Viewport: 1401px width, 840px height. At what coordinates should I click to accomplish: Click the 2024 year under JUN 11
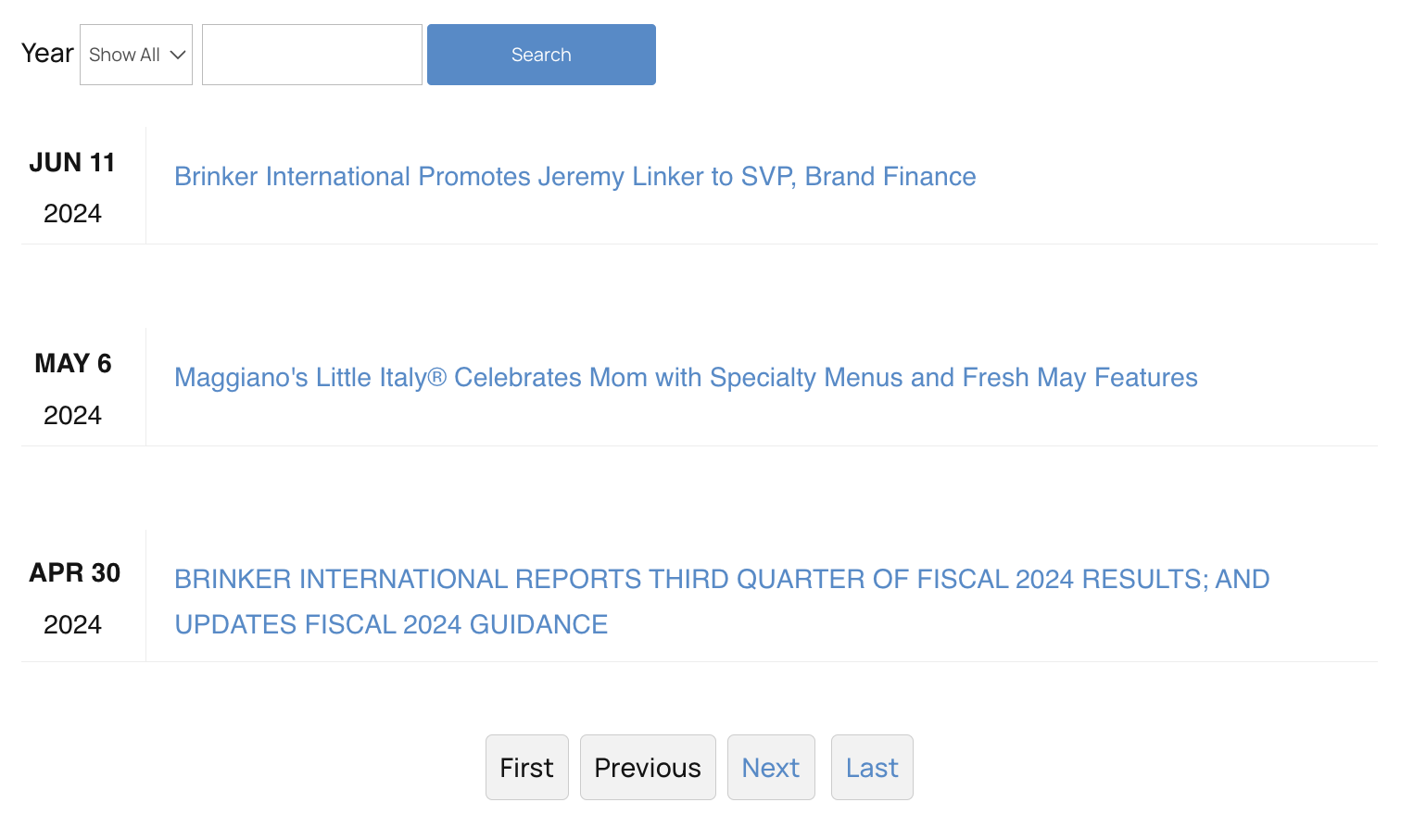point(72,214)
